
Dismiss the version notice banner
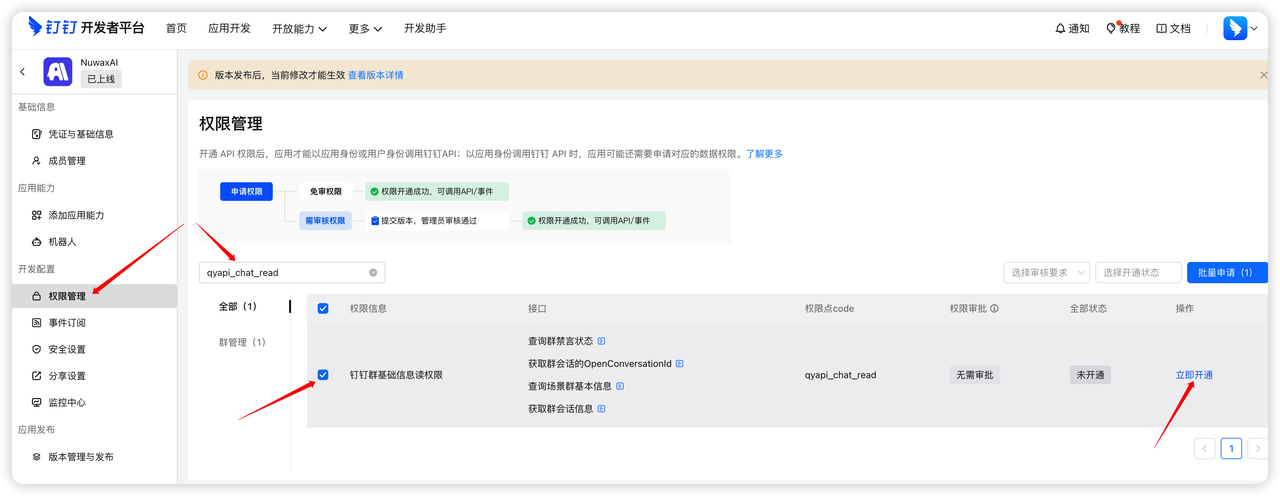click(1263, 75)
